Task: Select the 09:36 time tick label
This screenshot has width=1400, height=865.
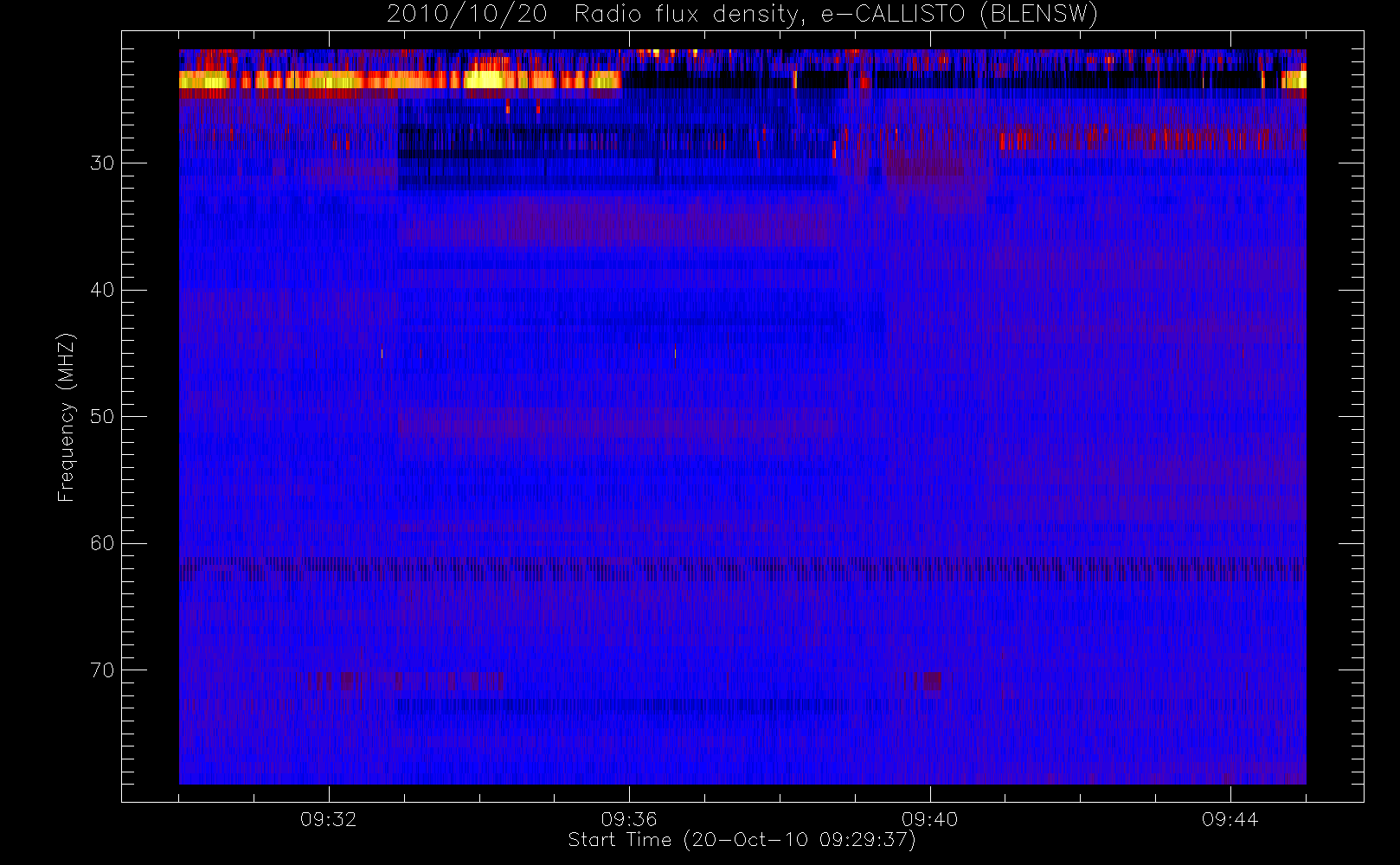Action: 629,819
